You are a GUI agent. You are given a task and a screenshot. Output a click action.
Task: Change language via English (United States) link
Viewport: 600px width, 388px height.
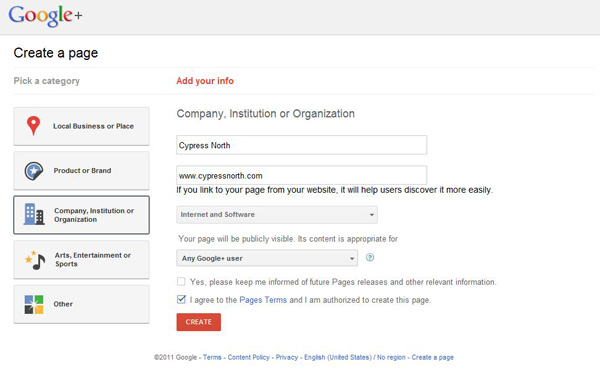coord(338,357)
